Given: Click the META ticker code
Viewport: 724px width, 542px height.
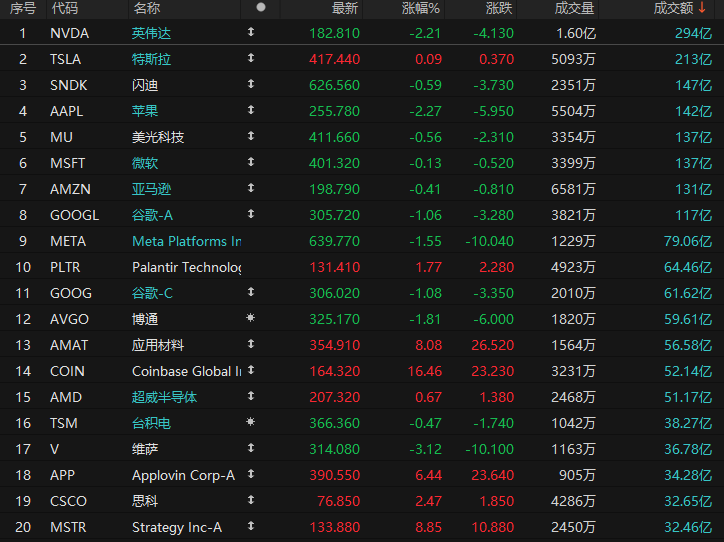Looking at the screenshot, I should pyautogui.click(x=68, y=241).
